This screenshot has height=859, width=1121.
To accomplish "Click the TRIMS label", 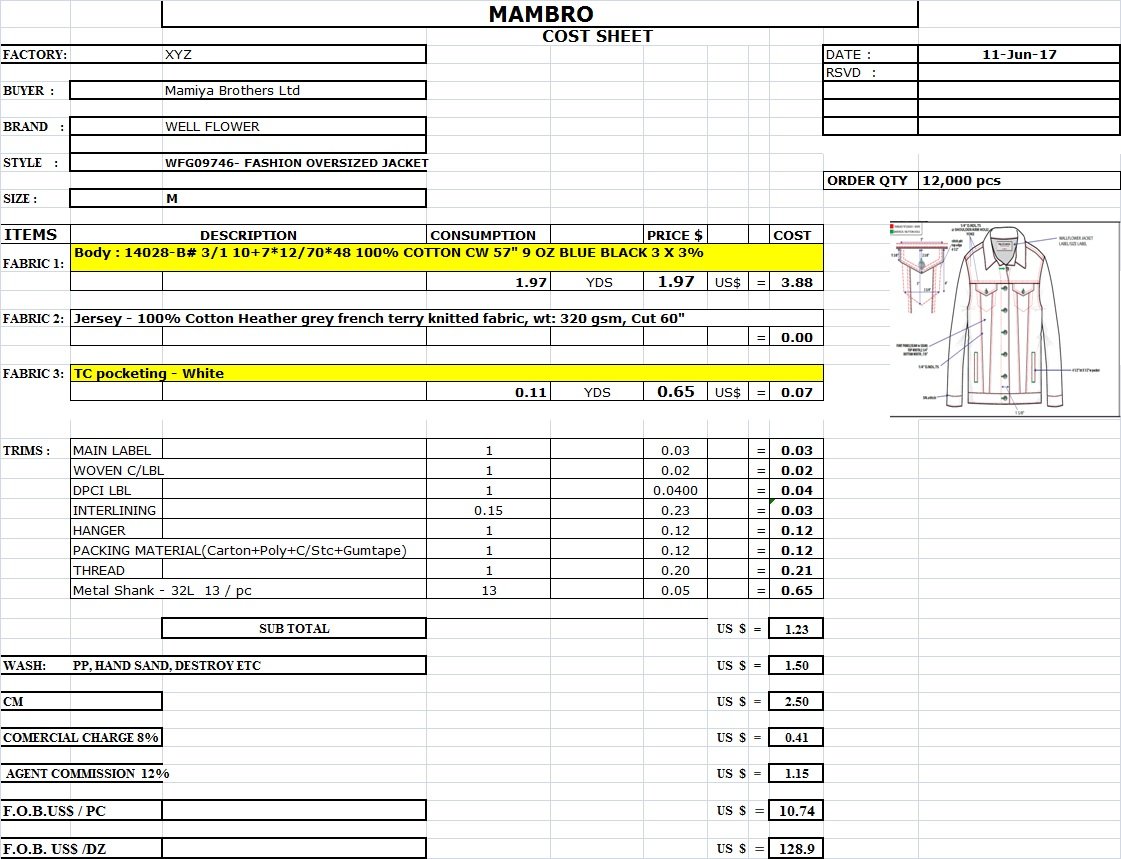I will (x=26, y=450).
